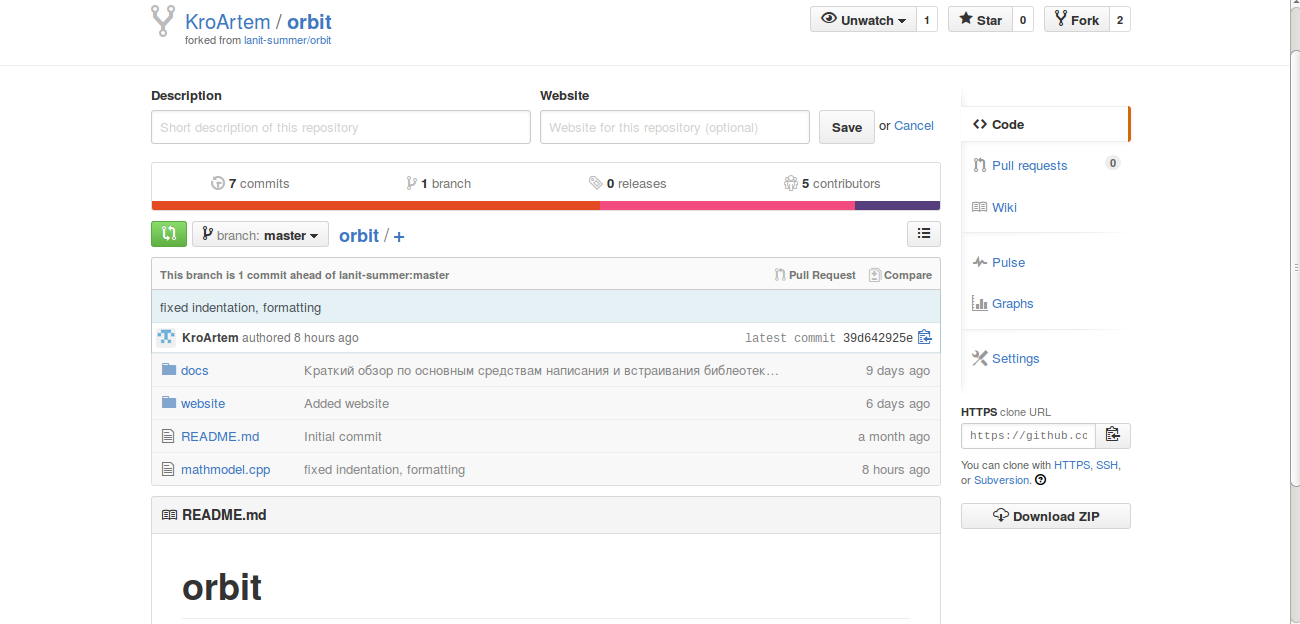The height and width of the screenshot is (624, 1300).
Task: Click the docs folder icon
Action: 168,370
